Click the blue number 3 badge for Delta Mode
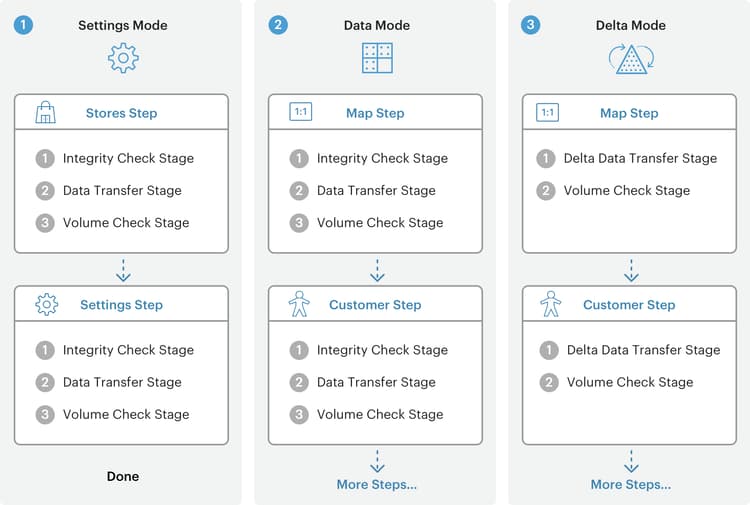750x505 pixels. point(532,25)
